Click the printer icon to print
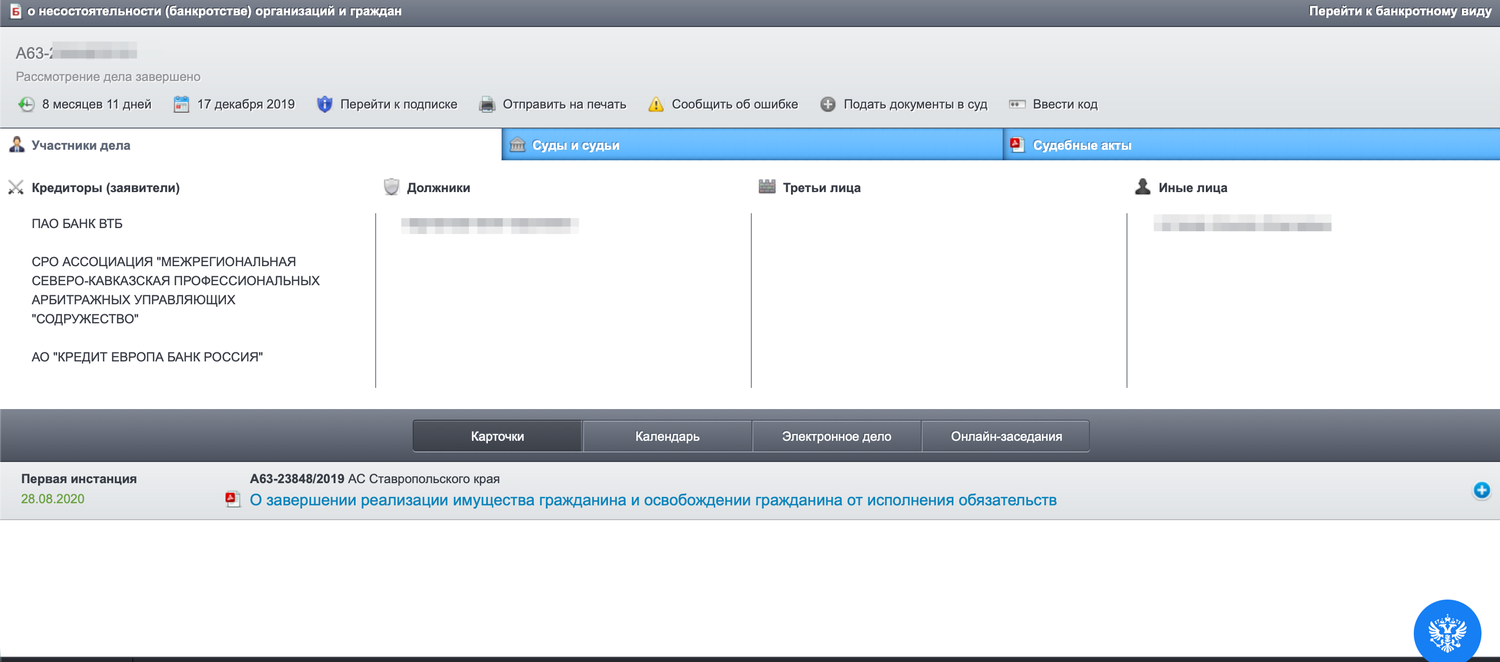 pyautogui.click(x=487, y=104)
